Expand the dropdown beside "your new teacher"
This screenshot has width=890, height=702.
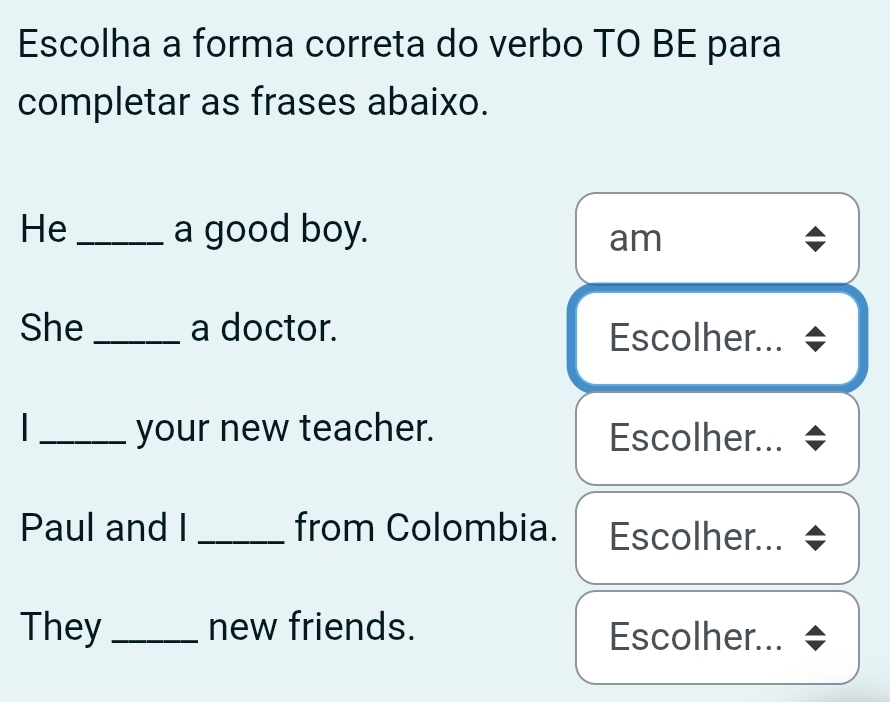(716, 438)
